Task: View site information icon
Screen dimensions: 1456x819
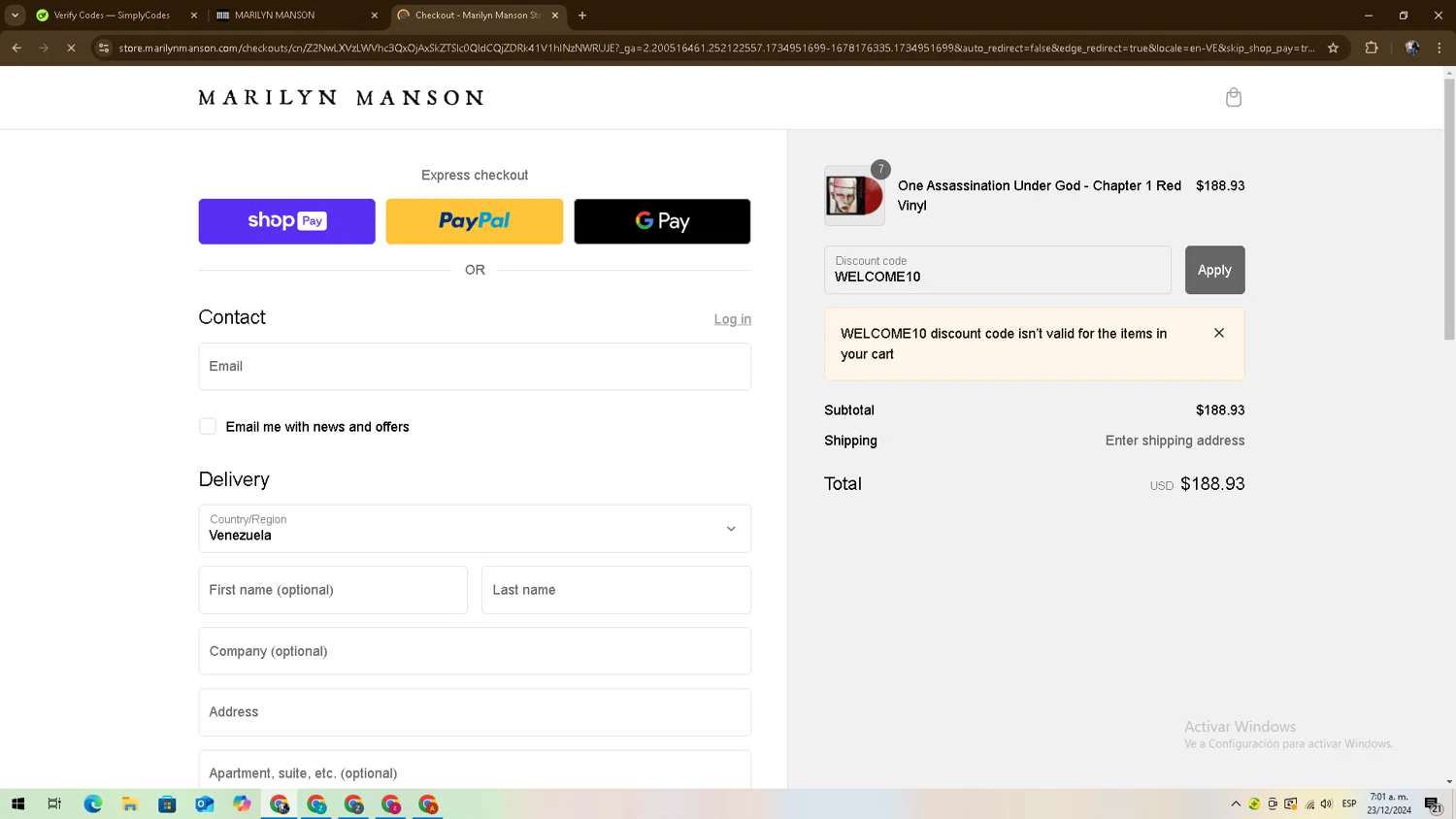Action: click(x=104, y=48)
